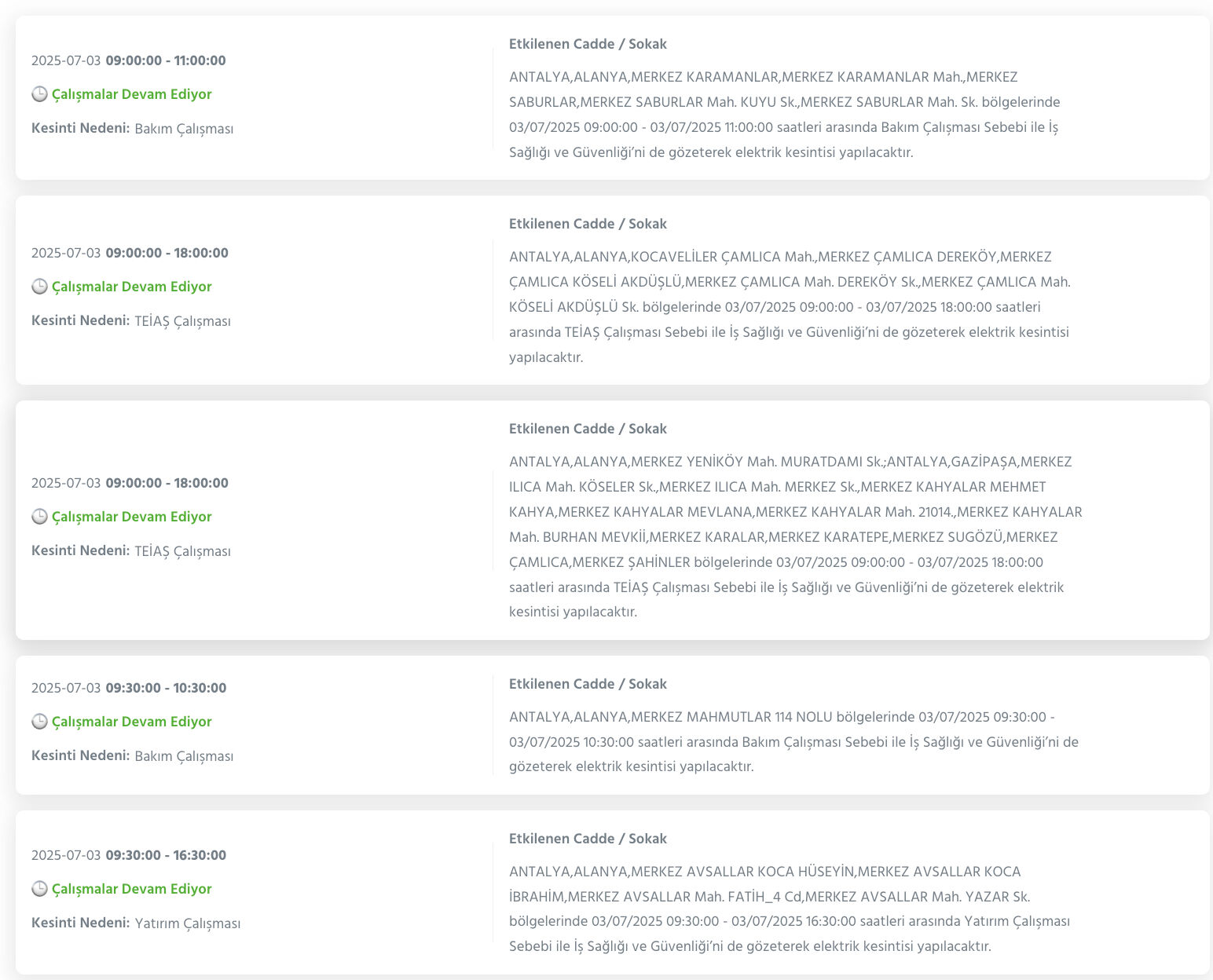1213x980 pixels.
Task: Click the clock icon in the 09:00–11:00 outage card
Action: tap(39, 94)
